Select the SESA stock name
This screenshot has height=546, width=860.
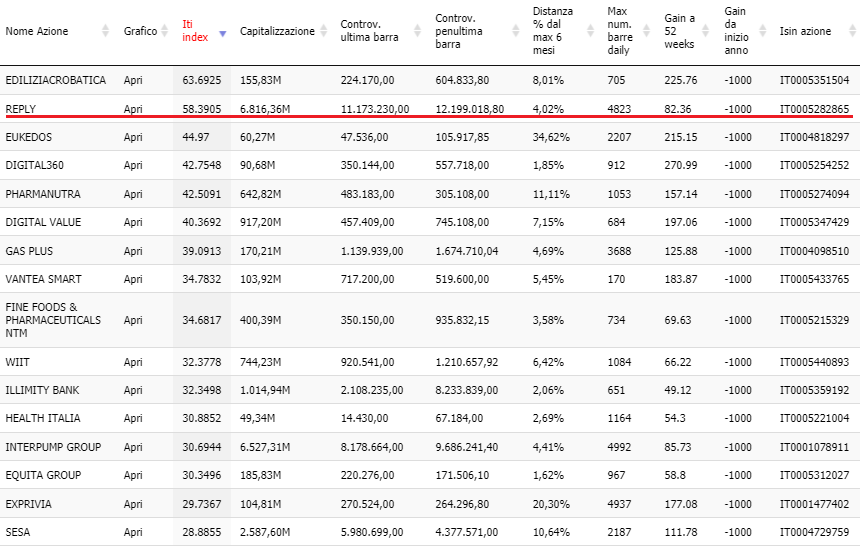coord(18,532)
